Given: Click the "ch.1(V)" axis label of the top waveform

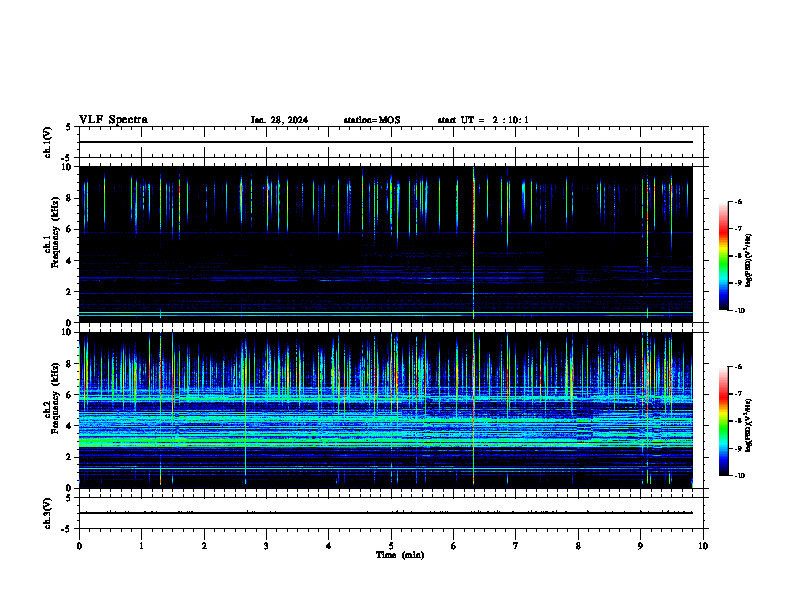Looking at the screenshot, I should tap(47, 142).
